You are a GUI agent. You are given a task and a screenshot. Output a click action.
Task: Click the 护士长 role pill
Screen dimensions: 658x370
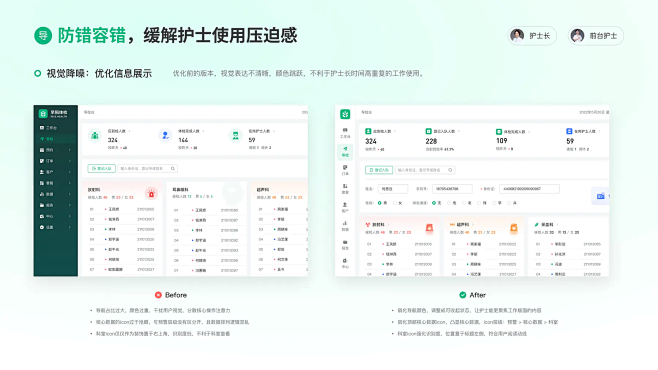click(532, 36)
